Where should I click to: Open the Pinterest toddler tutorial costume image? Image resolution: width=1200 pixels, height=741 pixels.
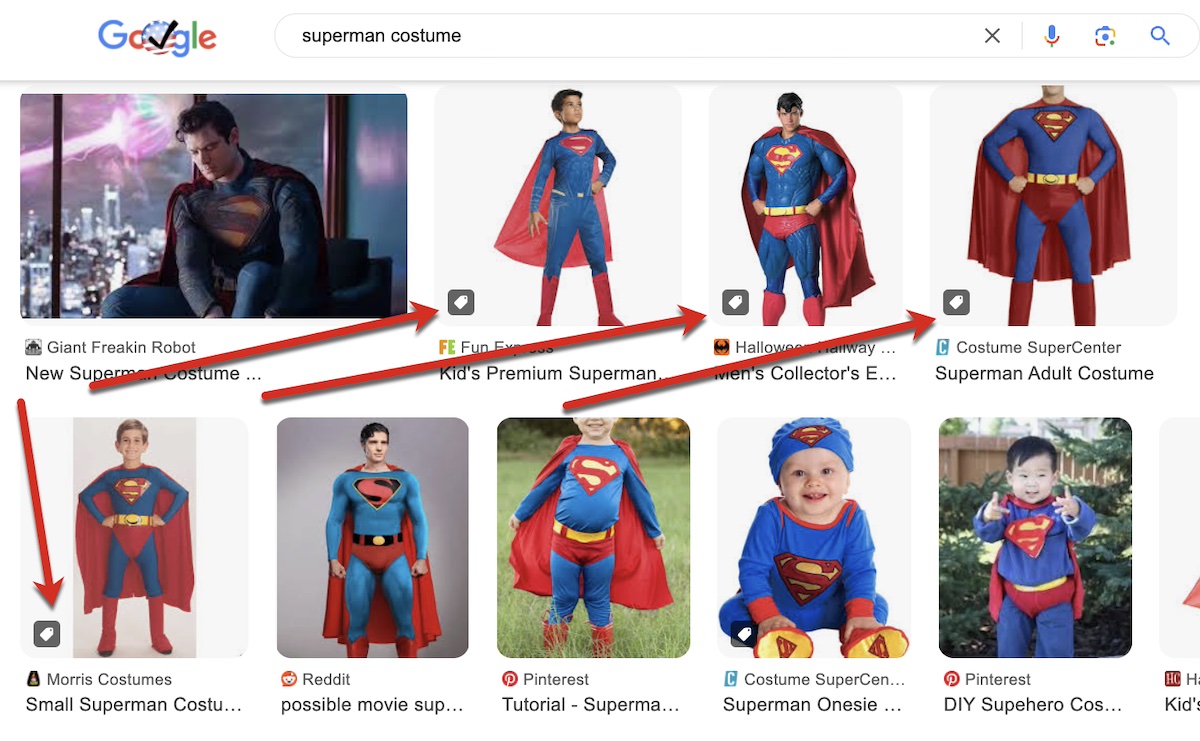pyautogui.click(x=593, y=537)
